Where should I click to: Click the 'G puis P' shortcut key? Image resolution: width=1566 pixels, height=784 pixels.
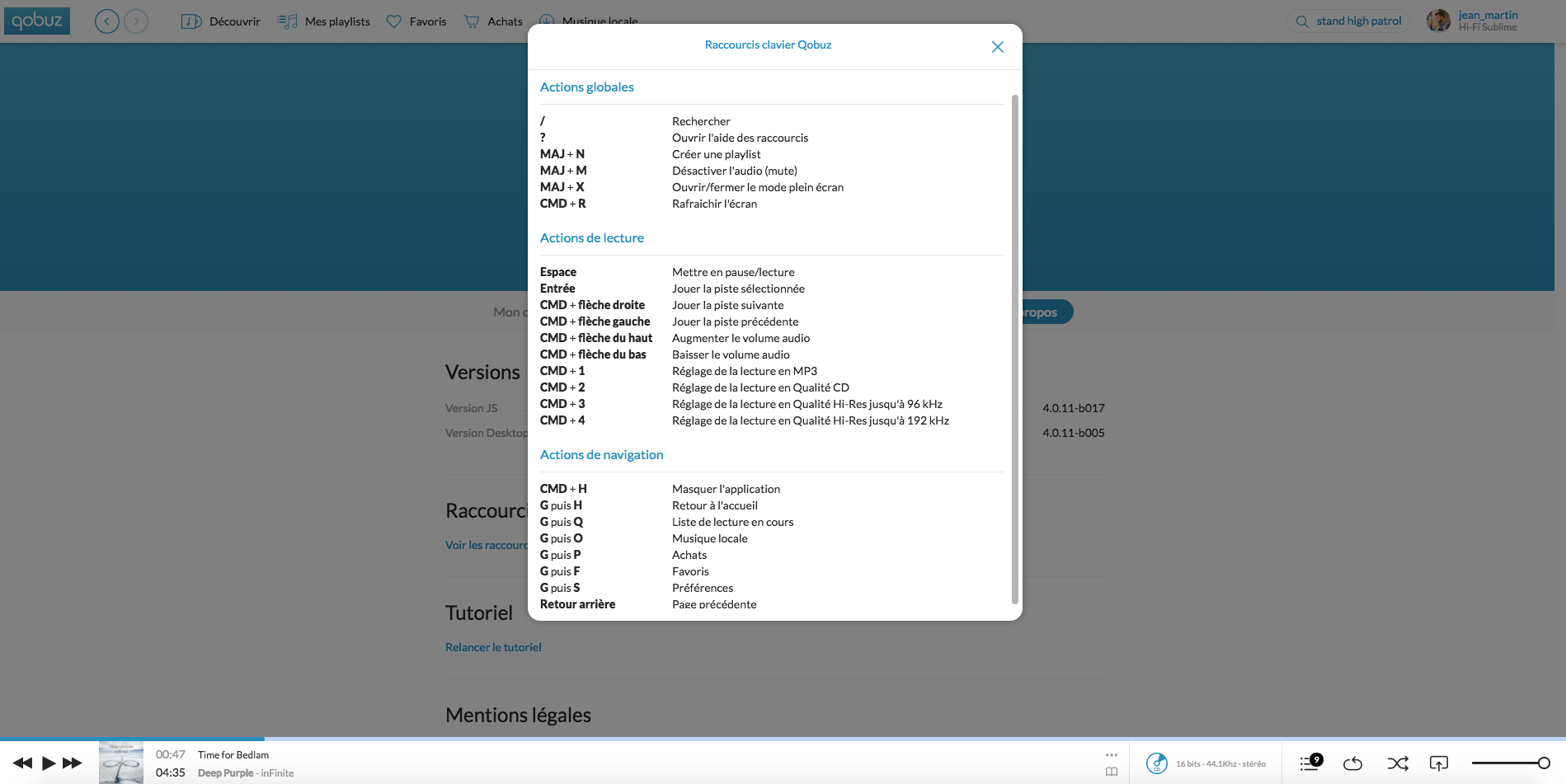[561, 555]
